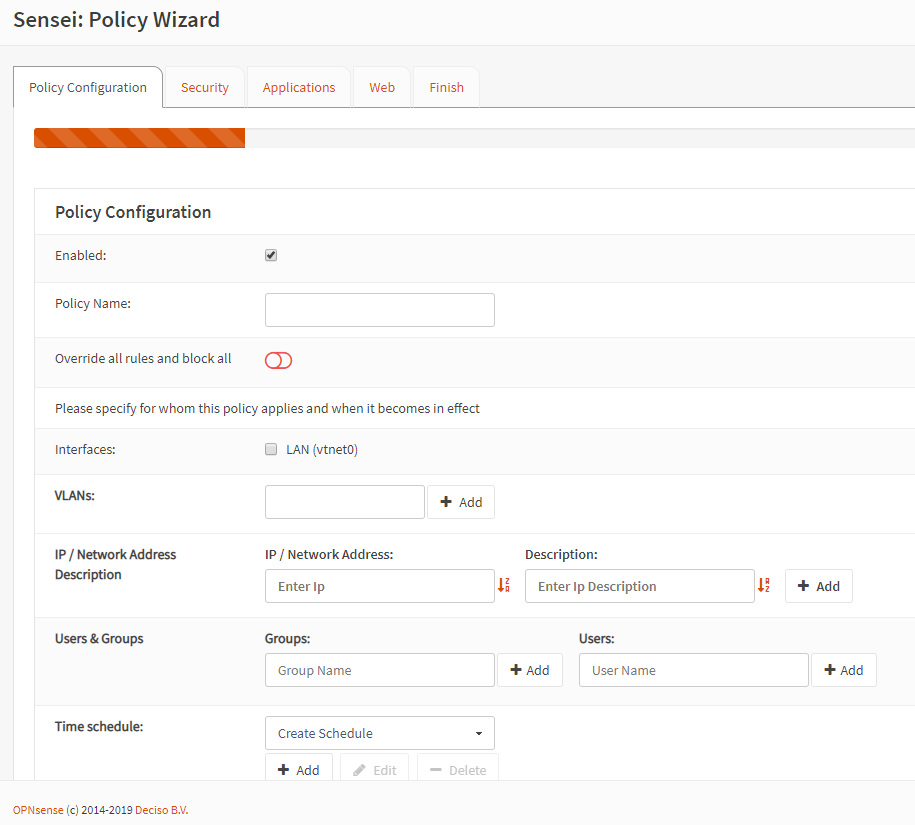Click the pencil Edit icon under Time schedule
Viewport: 915px width, 825px height.
375,769
